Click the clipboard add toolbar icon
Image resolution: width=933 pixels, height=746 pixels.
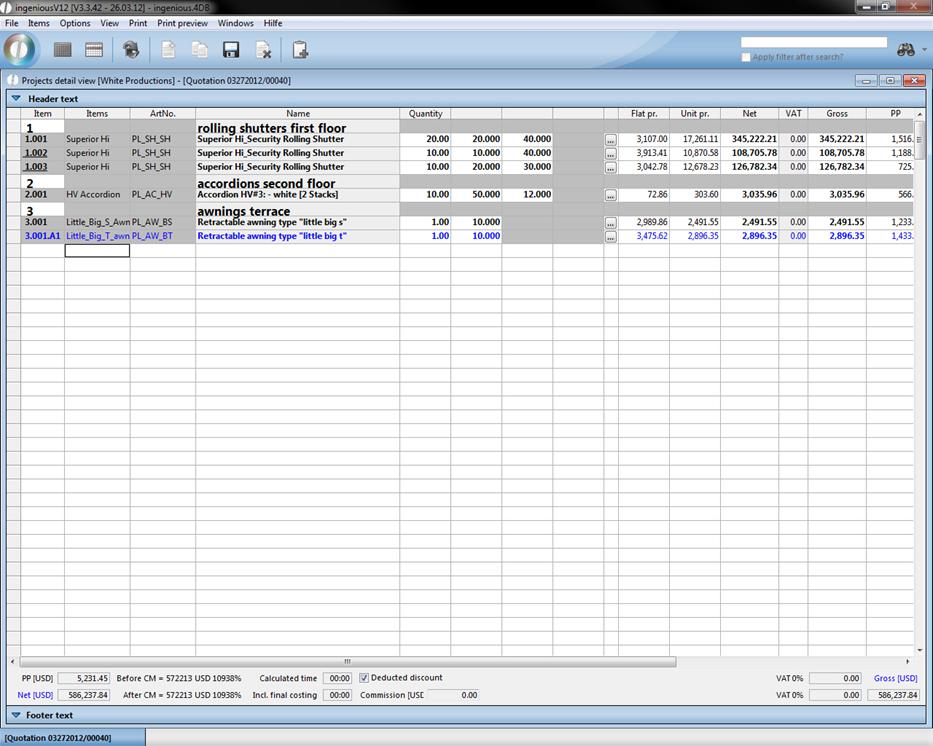[x=300, y=50]
